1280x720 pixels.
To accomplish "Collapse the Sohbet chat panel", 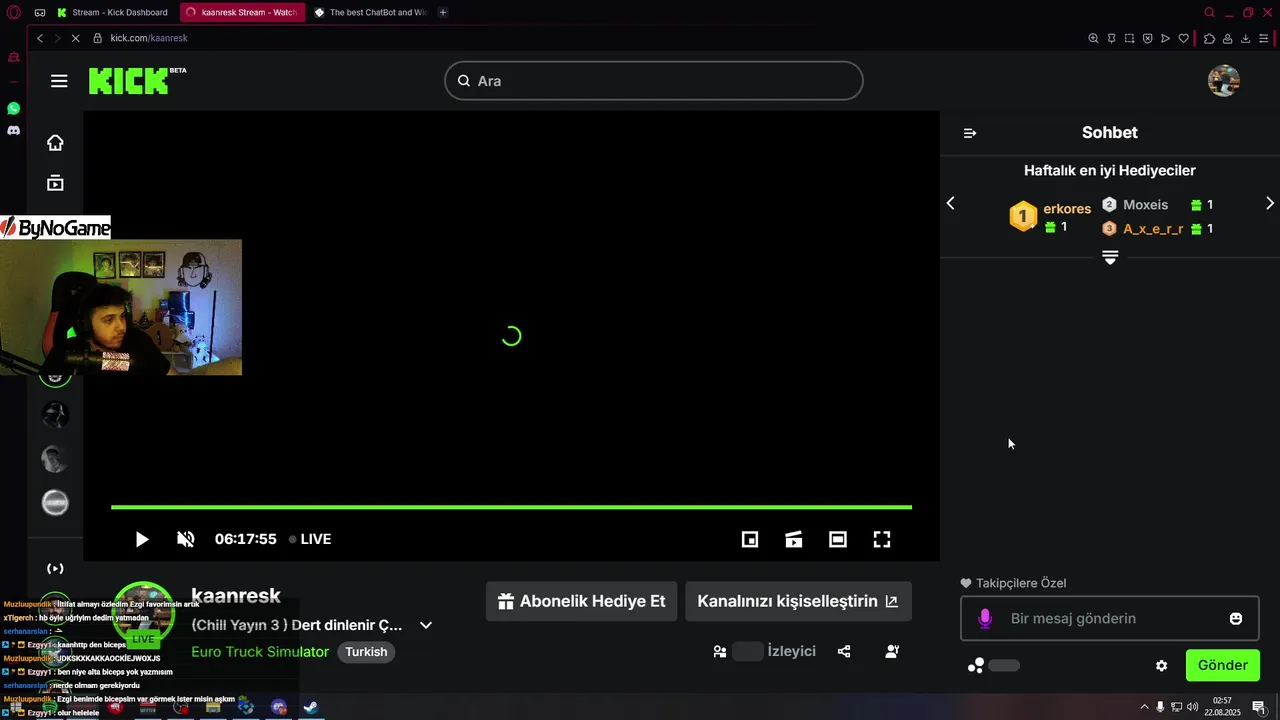I will 969,133.
